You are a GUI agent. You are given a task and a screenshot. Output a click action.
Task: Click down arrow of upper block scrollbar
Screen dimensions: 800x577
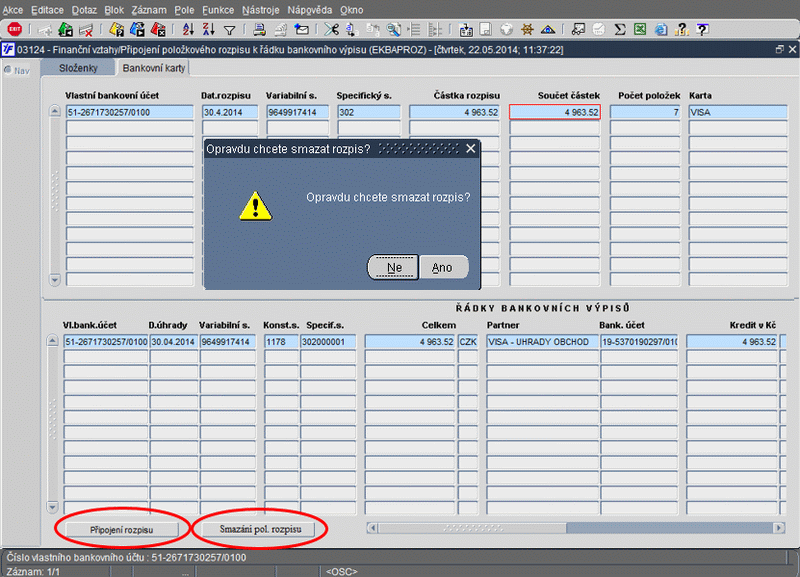click(x=55, y=280)
